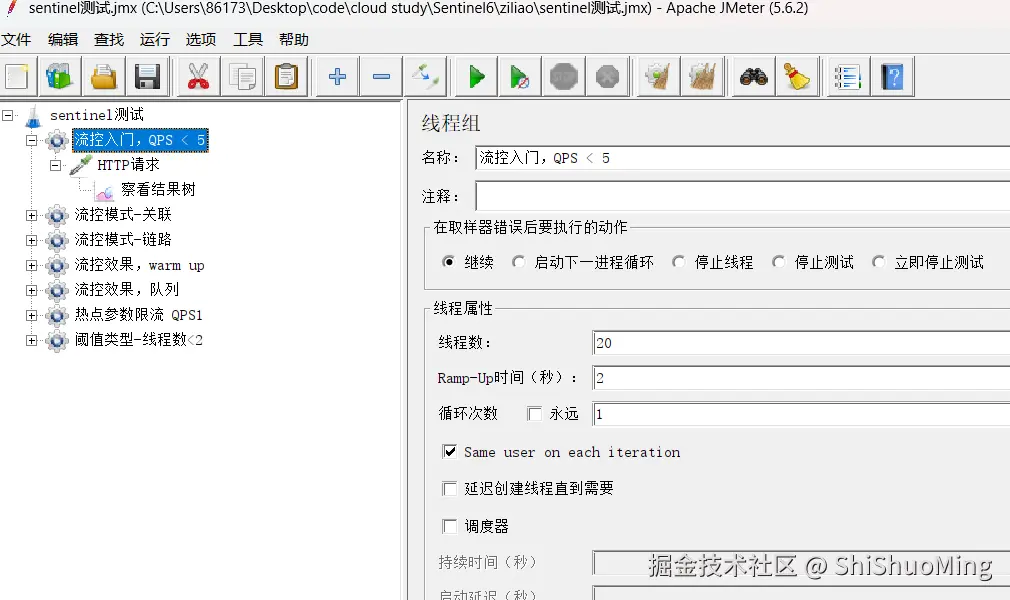Image resolution: width=1010 pixels, height=600 pixels.
Task: Click the sentinel测试 flask icon
Action: tap(33, 116)
